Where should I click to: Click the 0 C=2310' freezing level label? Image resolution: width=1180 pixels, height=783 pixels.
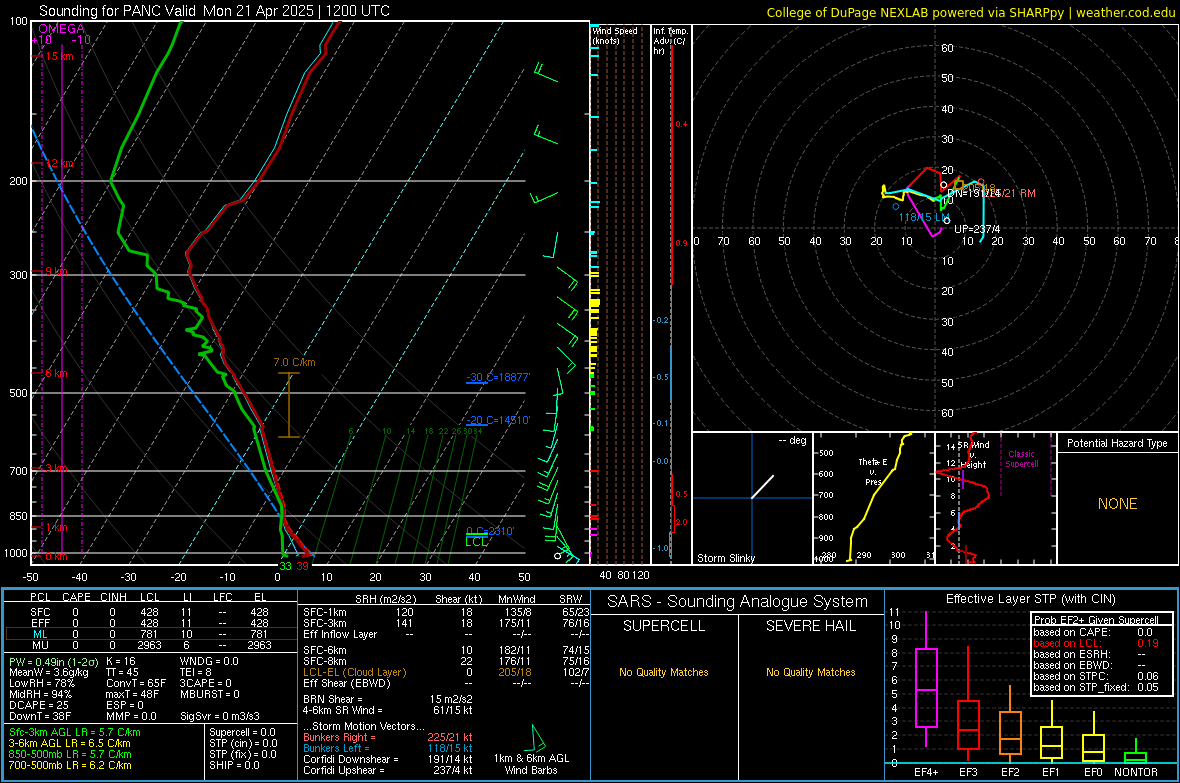(x=490, y=531)
